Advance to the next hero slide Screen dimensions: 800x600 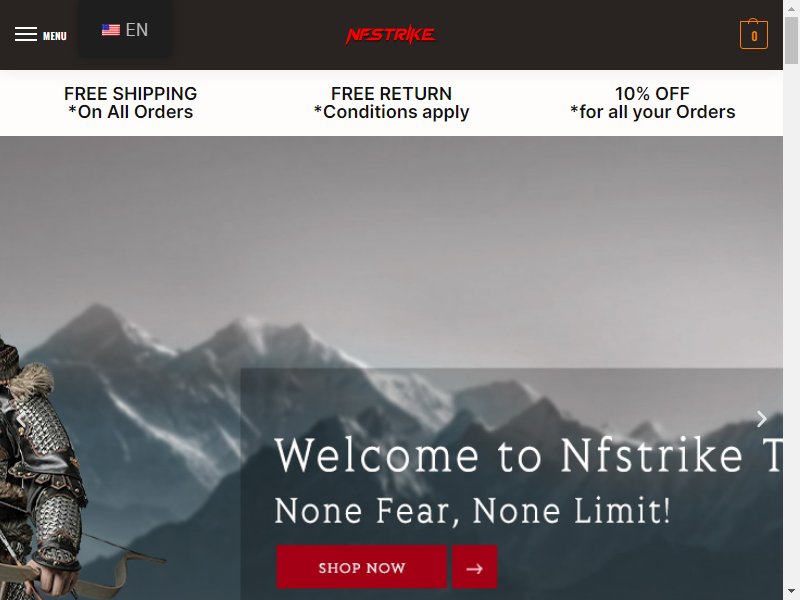point(761,419)
